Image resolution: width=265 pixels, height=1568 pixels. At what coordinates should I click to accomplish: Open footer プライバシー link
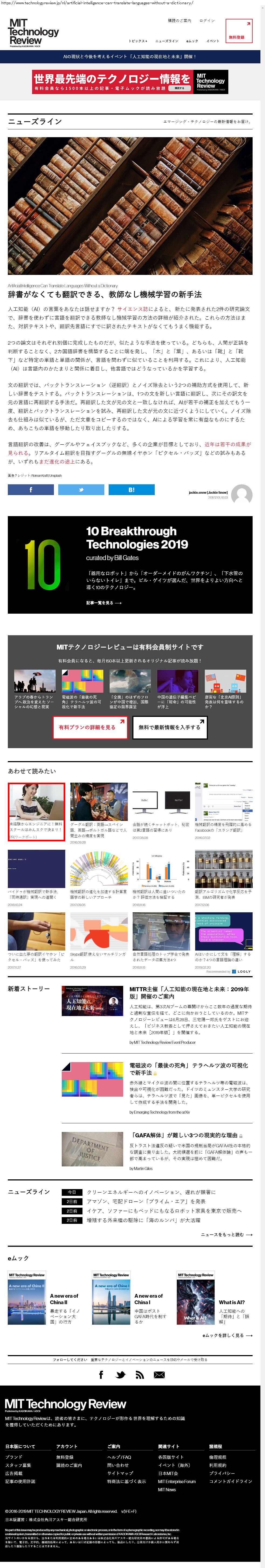pos(222,1473)
